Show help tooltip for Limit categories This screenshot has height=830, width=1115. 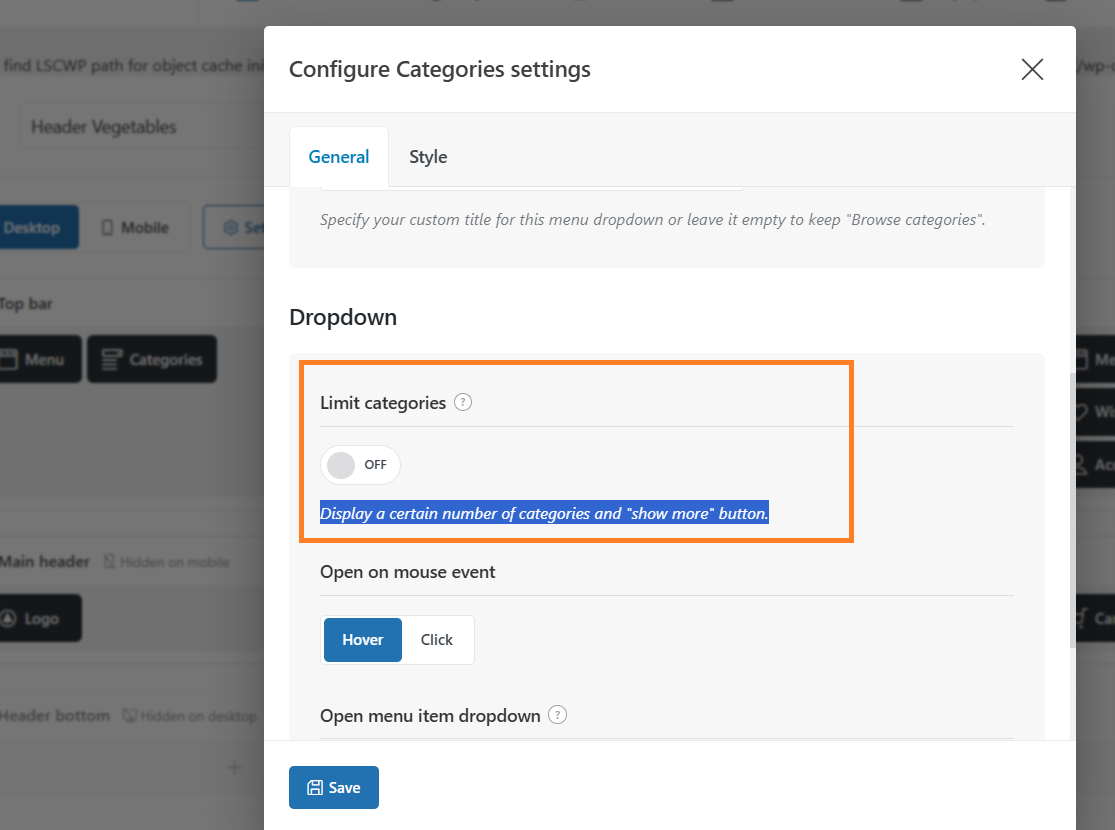pyautogui.click(x=463, y=403)
